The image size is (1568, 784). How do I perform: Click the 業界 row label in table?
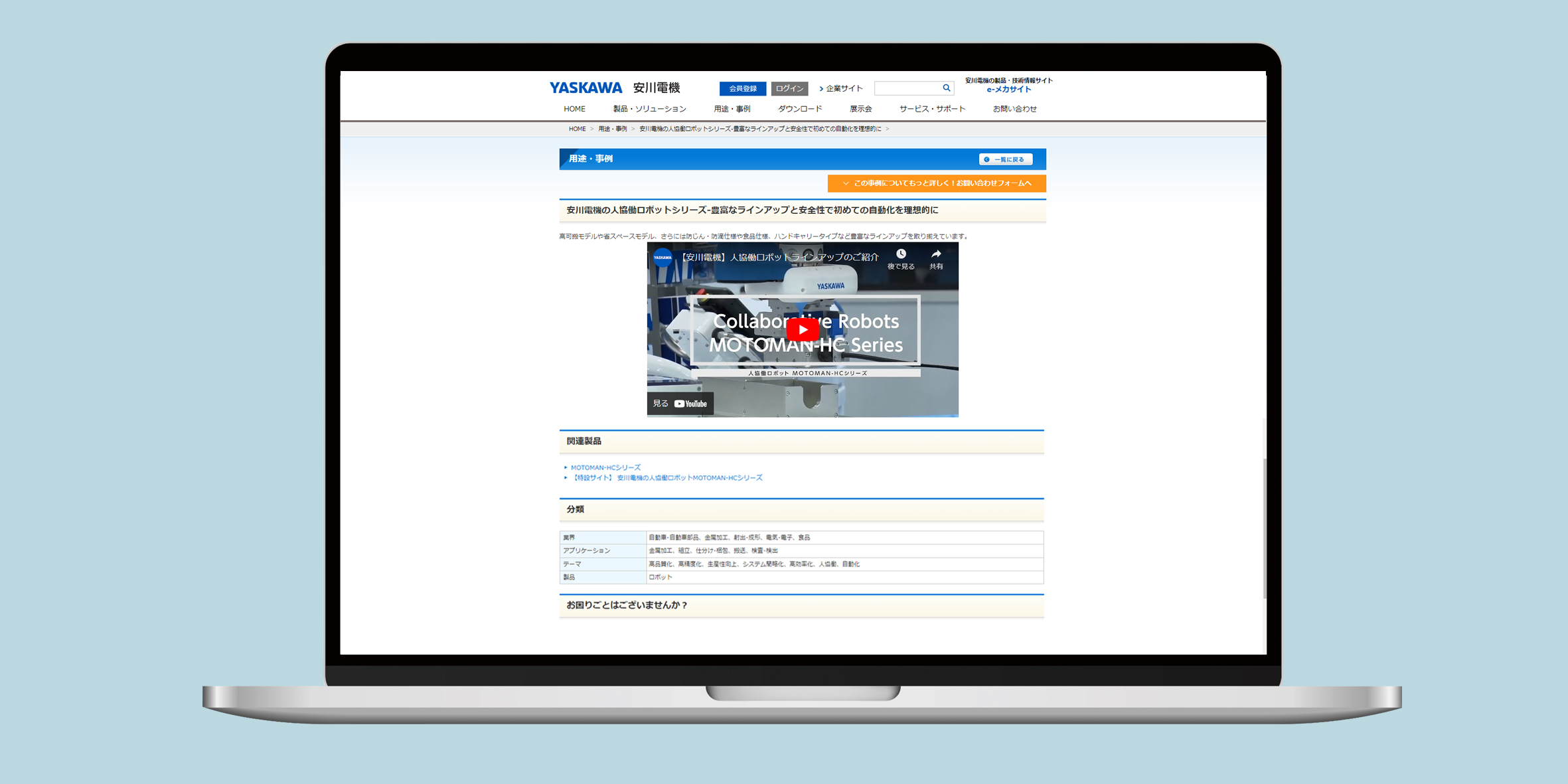tap(569, 537)
